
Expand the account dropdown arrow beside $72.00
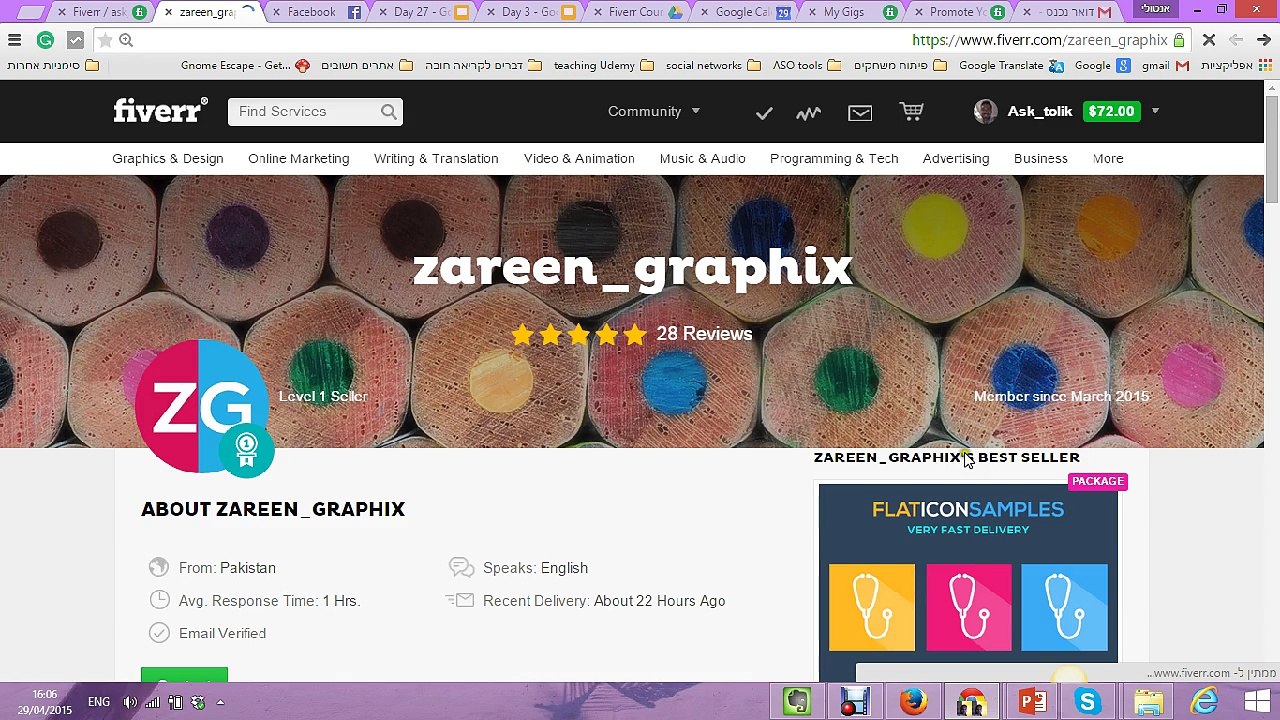pos(1155,111)
